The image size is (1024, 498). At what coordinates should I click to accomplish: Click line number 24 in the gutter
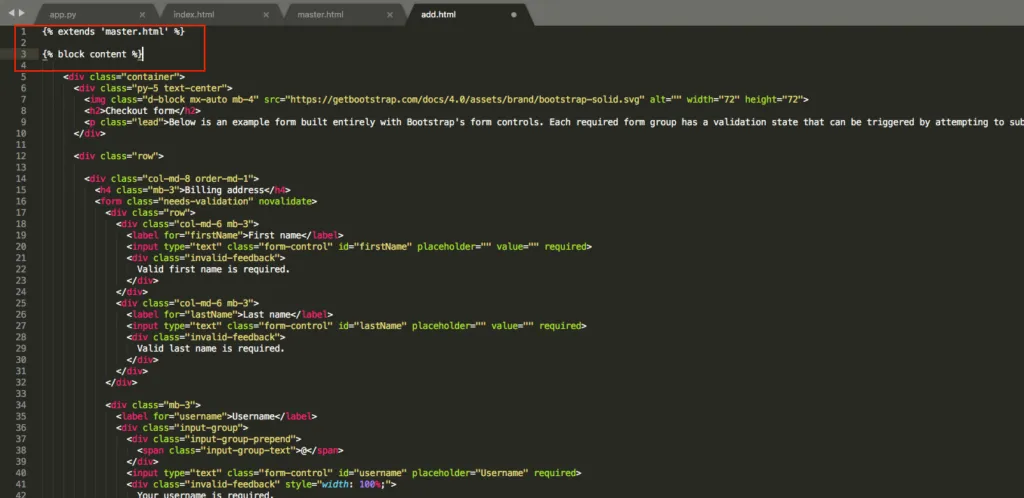click(22, 292)
